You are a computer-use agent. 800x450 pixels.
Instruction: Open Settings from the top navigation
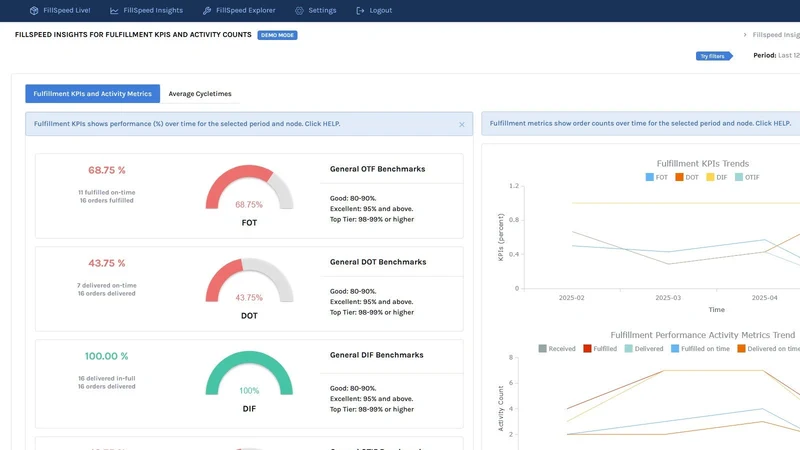click(x=316, y=10)
